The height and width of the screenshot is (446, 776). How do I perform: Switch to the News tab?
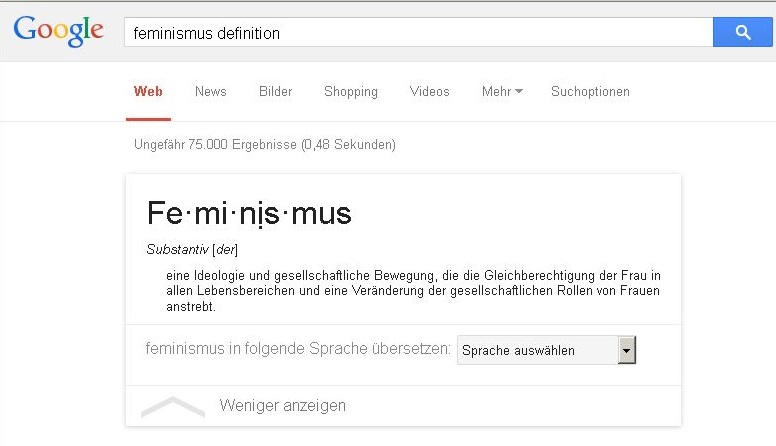click(x=211, y=92)
